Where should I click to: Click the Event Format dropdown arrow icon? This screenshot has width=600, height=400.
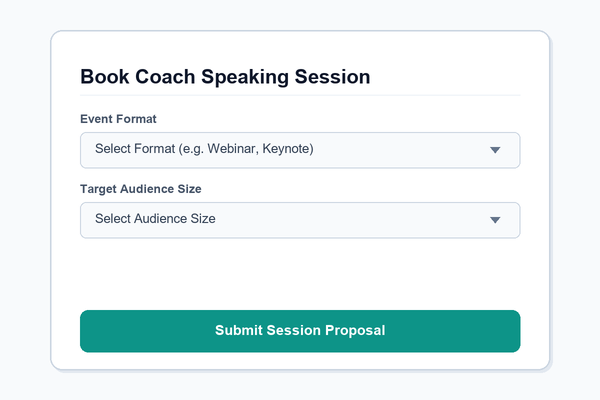tap(495, 150)
